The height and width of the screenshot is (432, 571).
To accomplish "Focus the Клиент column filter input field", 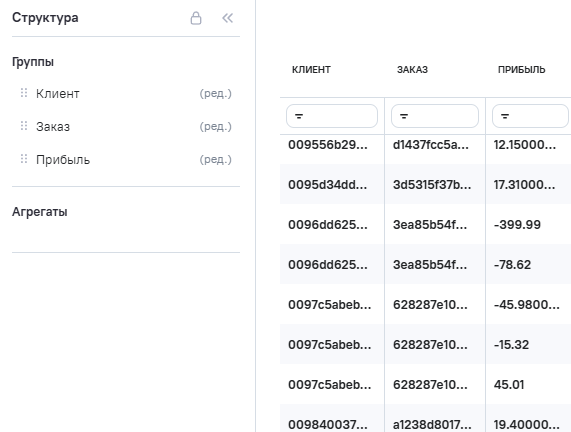I will click(332, 116).
